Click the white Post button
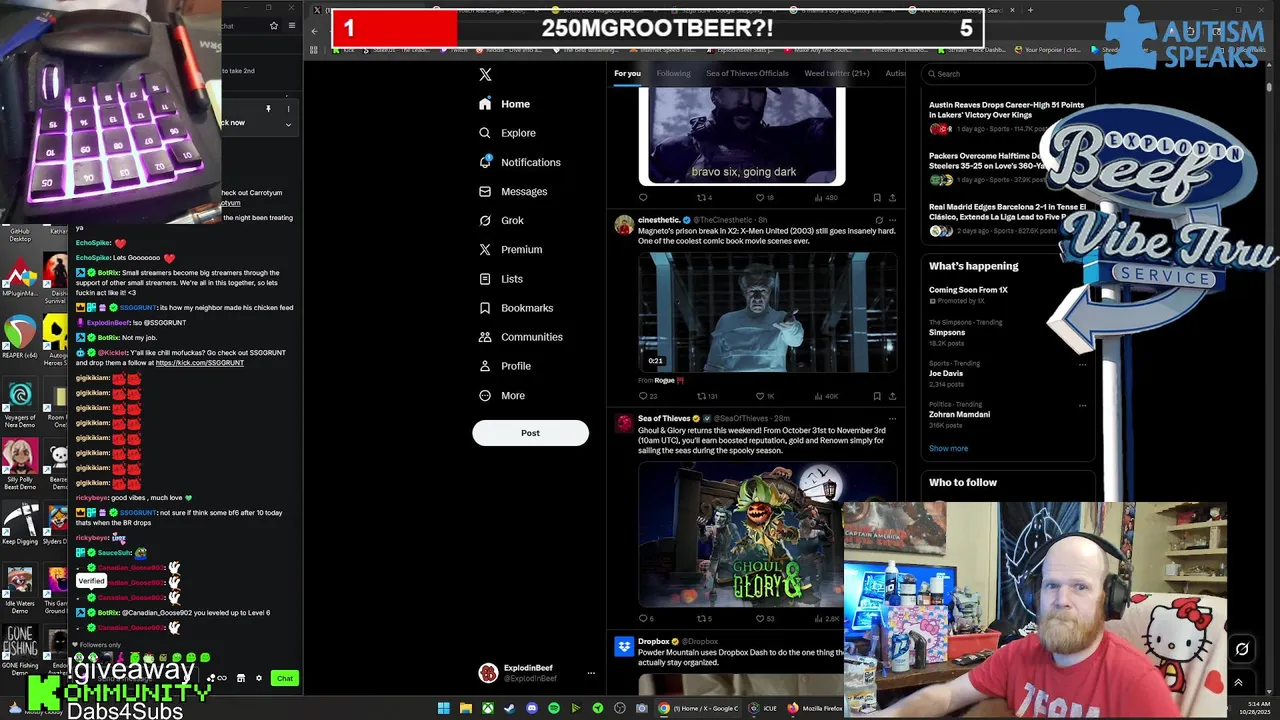 pyautogui.click(x=530, y=433)
